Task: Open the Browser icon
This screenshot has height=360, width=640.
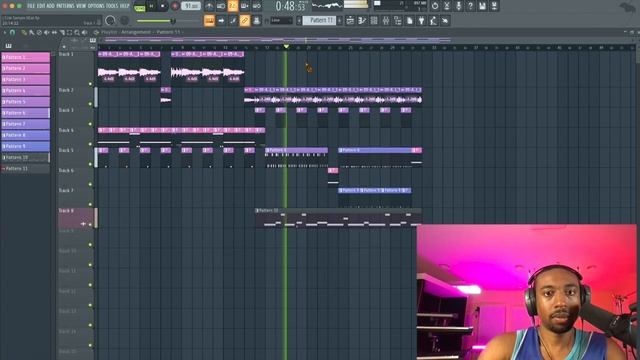Action: [398, 20]
